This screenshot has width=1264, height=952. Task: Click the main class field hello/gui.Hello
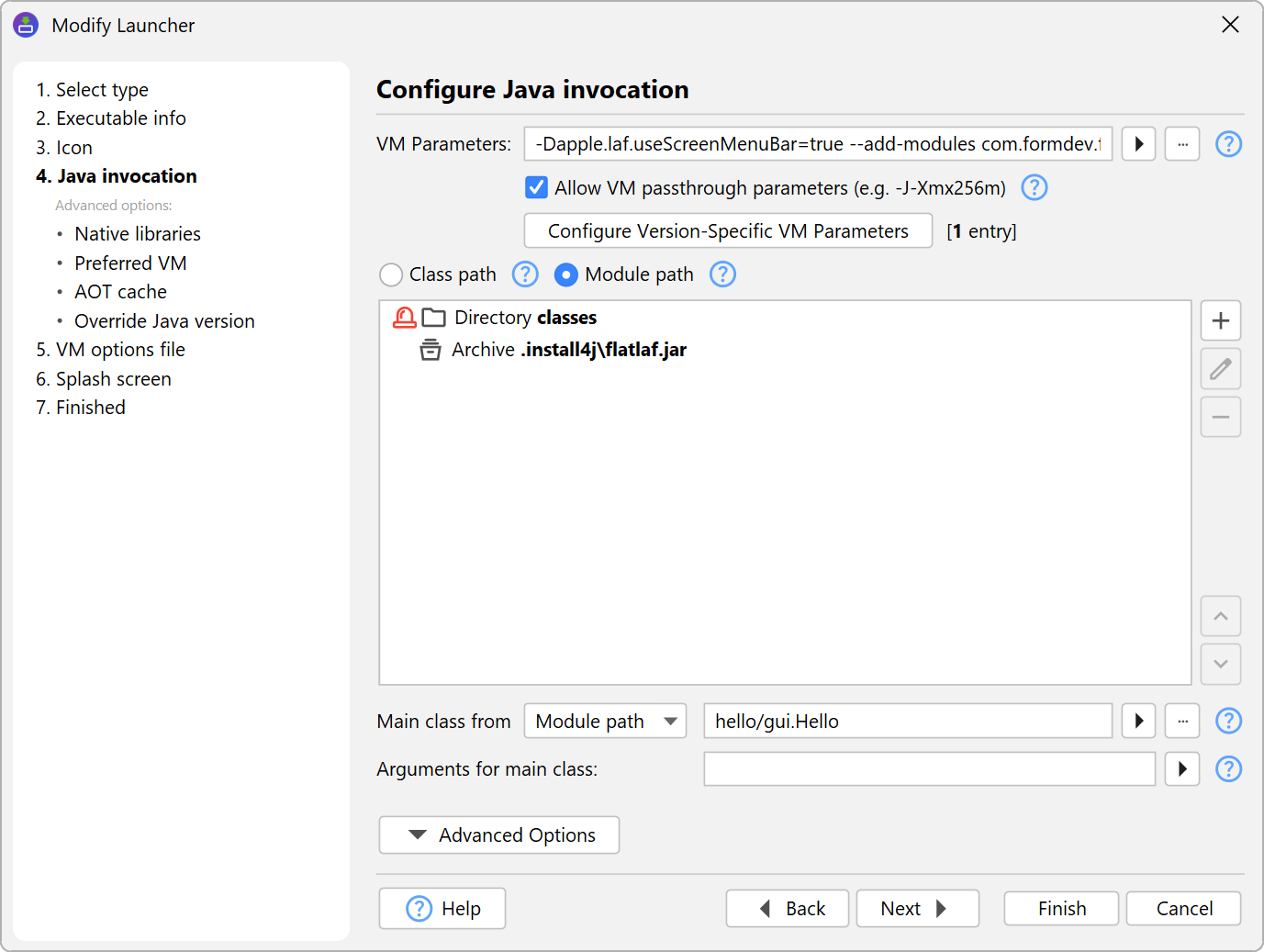coord(908,721)
